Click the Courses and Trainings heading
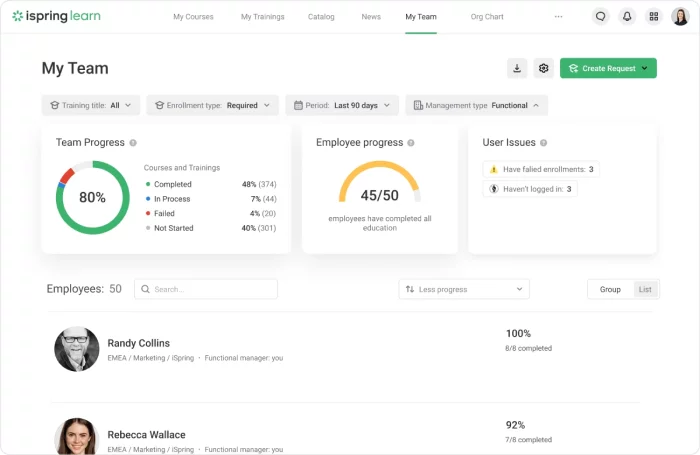The height and width of the screenshot is (455, 700). click(x=182, y=168)
